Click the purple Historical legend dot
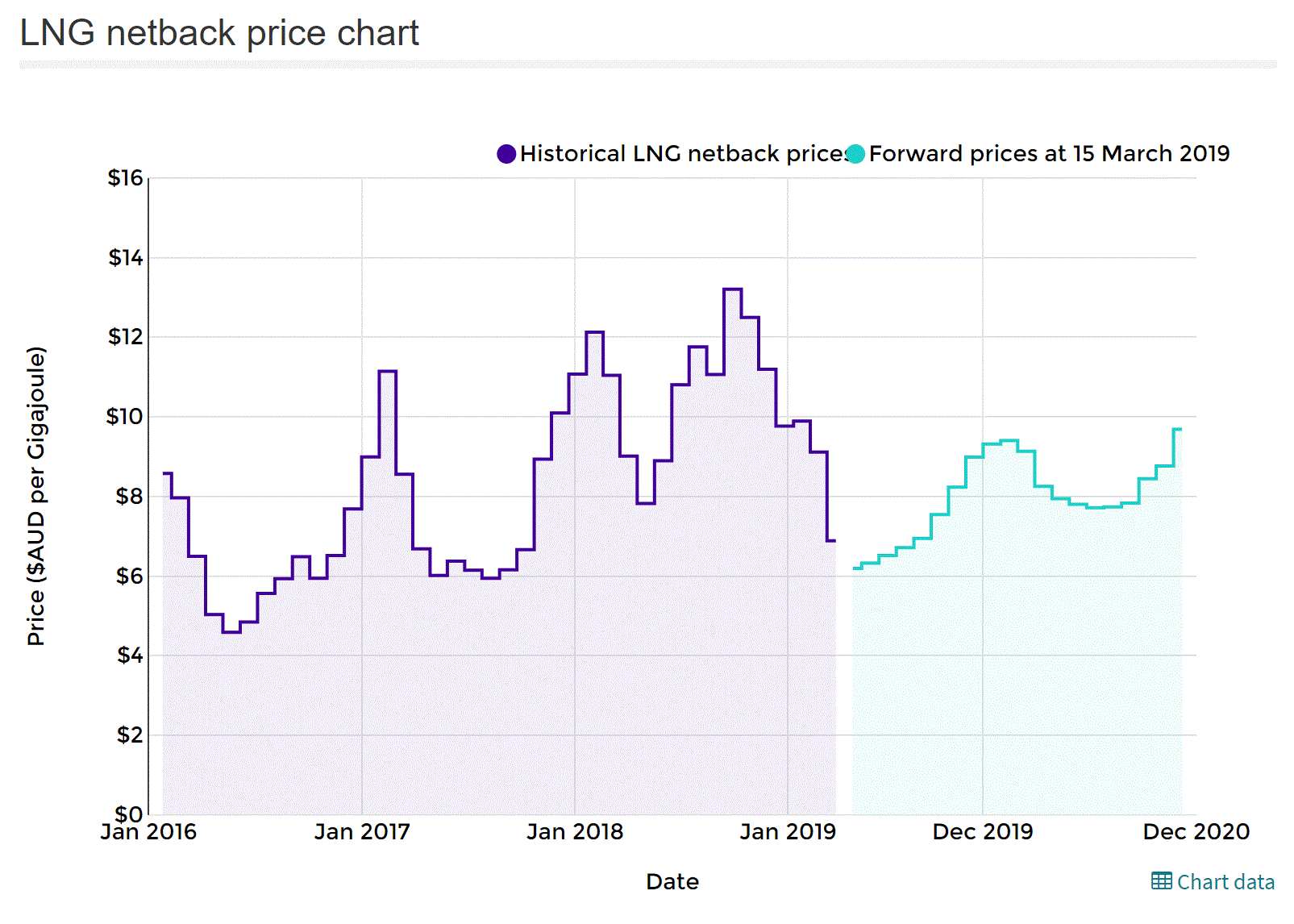Screen dimensions: 1294x924 click(x=506, y=154)
